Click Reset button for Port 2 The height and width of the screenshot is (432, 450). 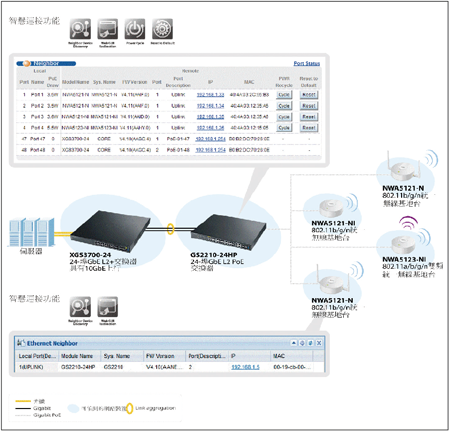pyautogui.click(x=309, y=106)
